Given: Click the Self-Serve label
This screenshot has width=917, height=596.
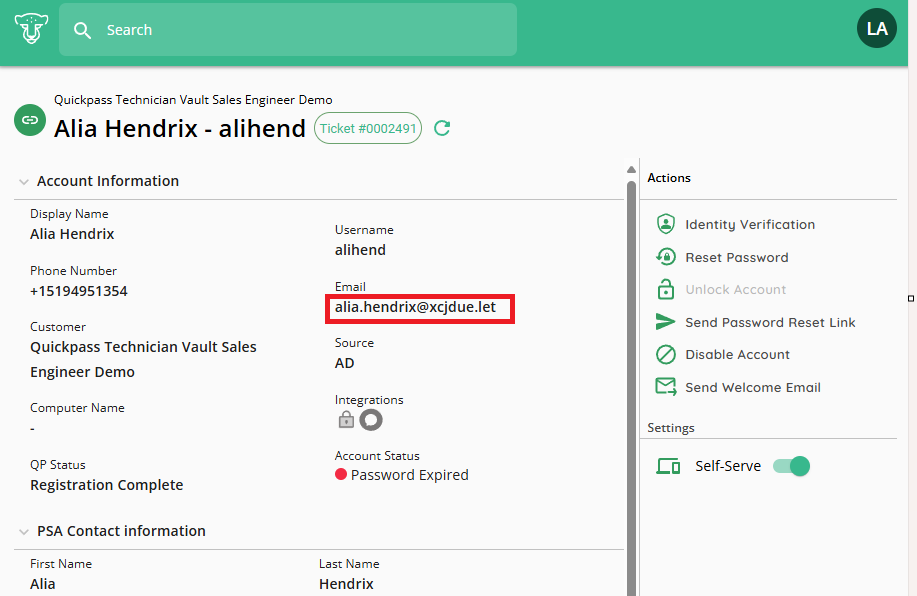Looking at the screenshot, I should [x=728, y=466].
